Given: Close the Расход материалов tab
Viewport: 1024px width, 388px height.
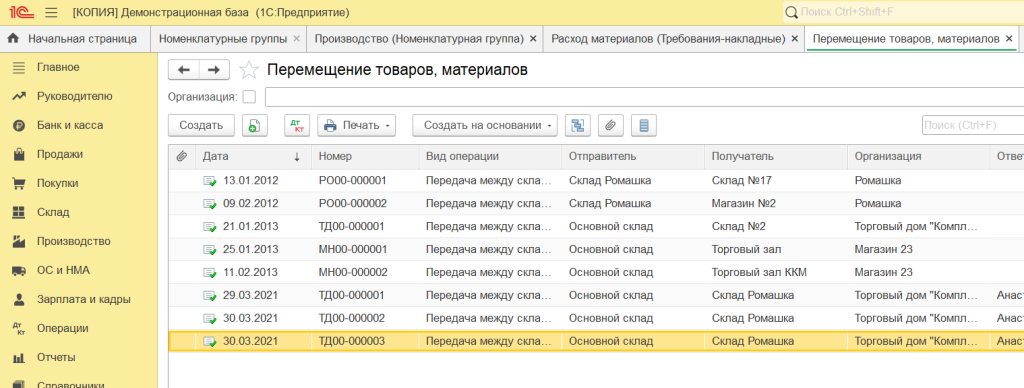Looking at the screenshot, I should click(795, 39).
